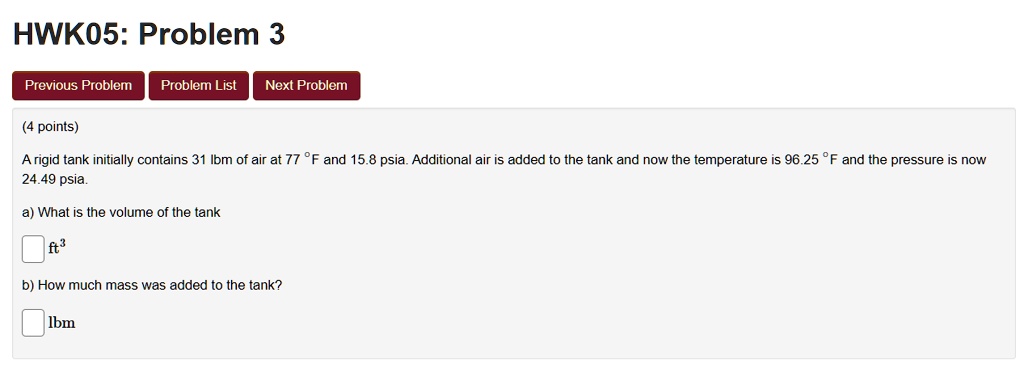This screenshot has width=1024, height=377.
Task: Advance to the Next Problem
Action: click(x=306, y=86)
